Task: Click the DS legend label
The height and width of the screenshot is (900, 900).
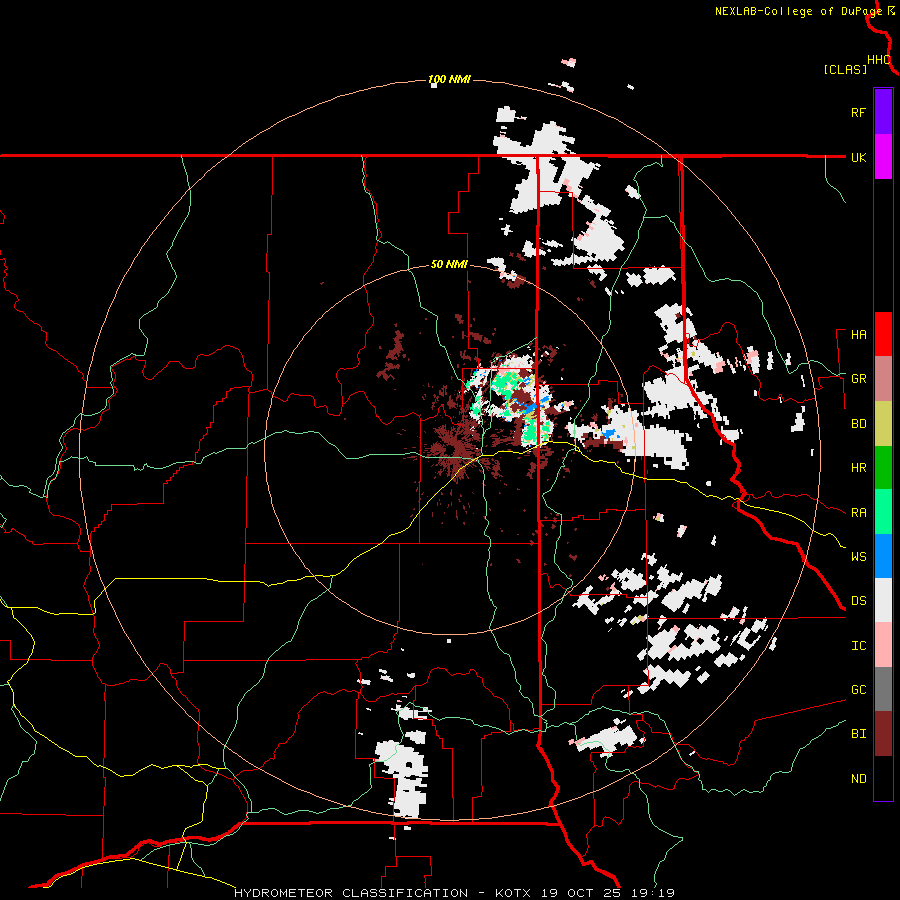Action: (858, 601)
